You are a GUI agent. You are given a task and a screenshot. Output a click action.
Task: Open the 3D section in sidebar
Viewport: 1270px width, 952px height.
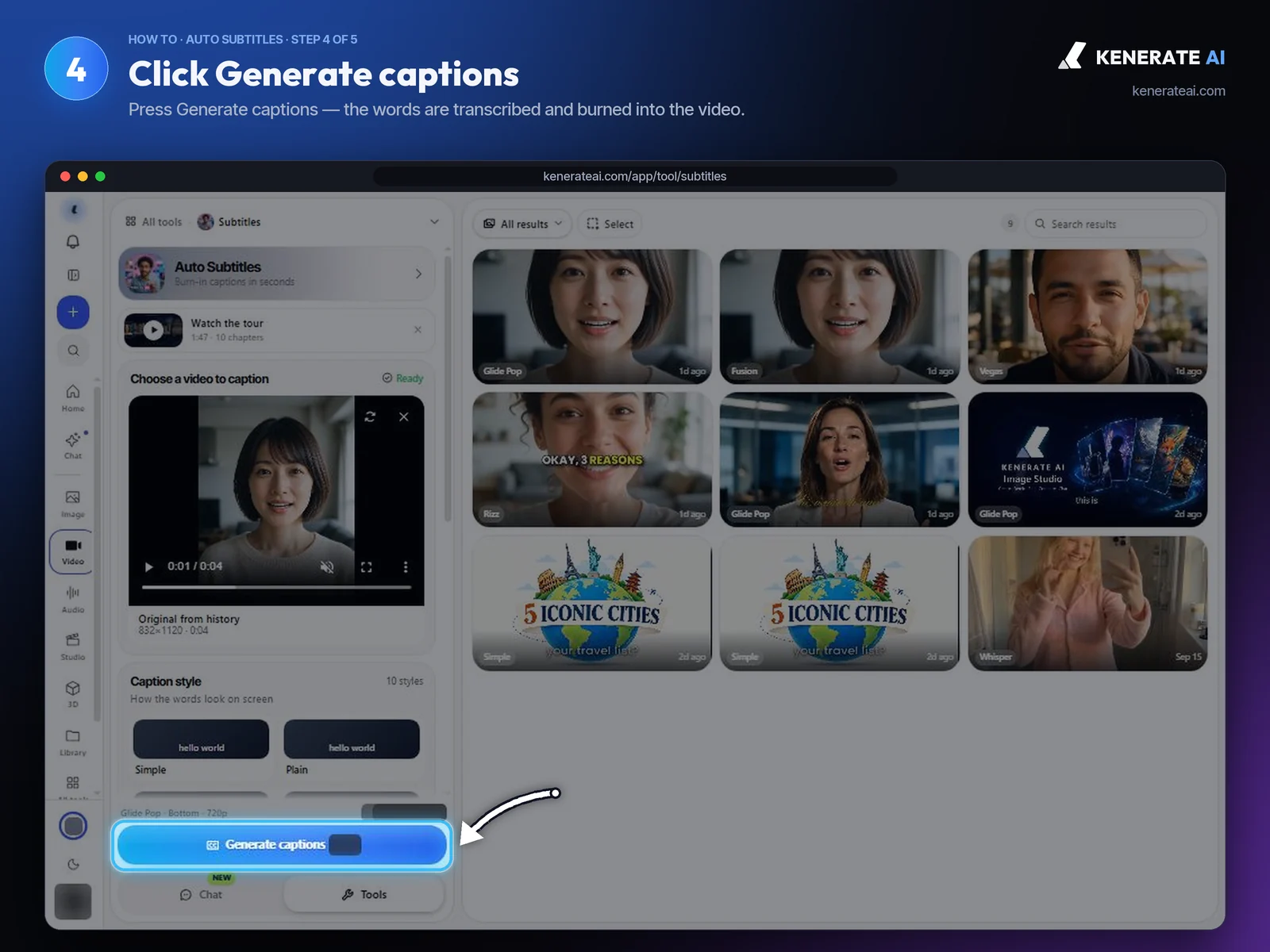pos(73,693)
